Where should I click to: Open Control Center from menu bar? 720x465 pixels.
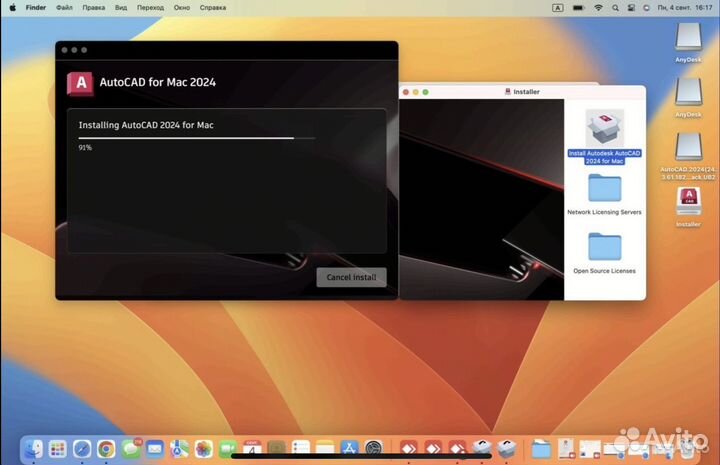[631, 8]
